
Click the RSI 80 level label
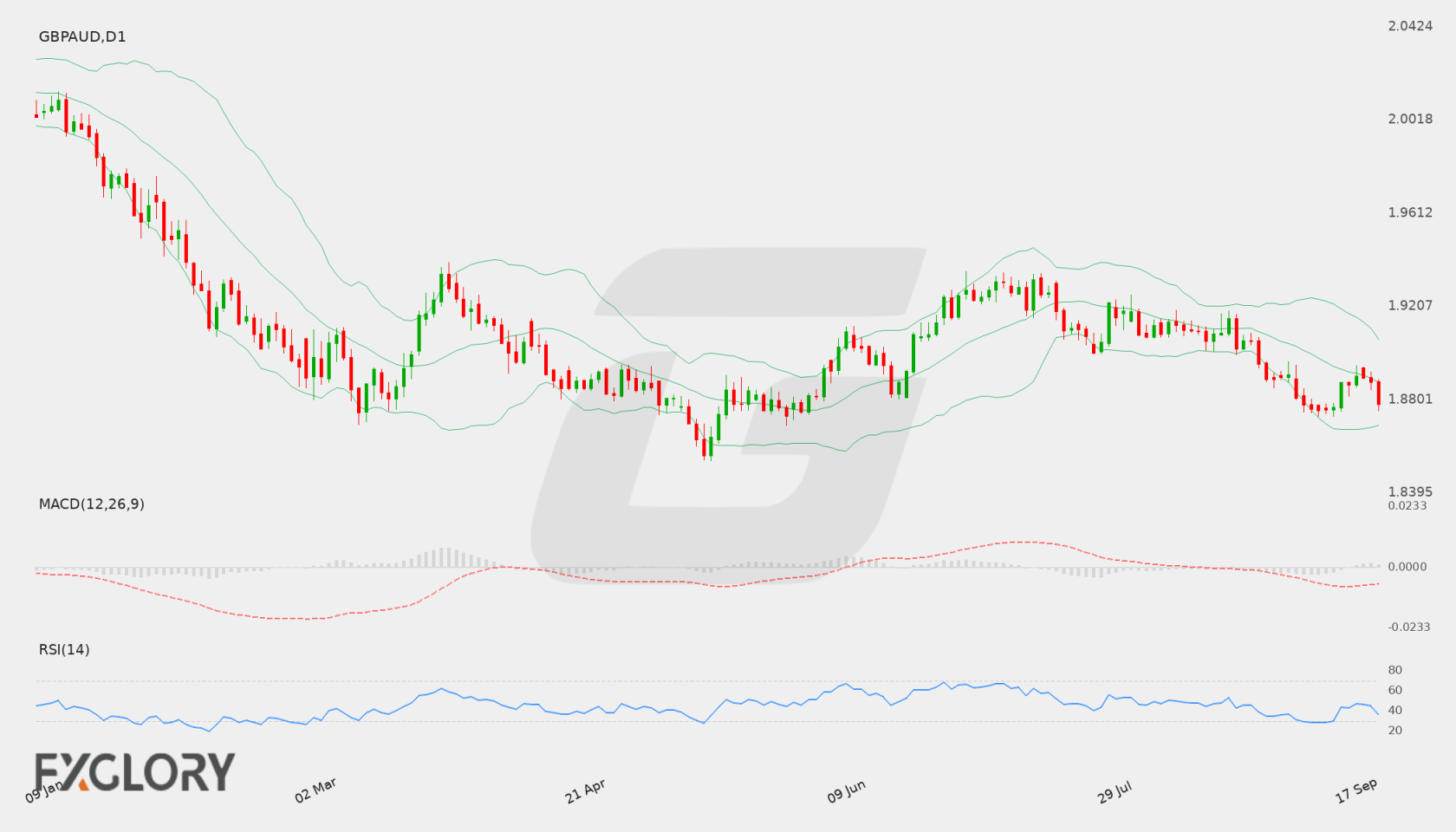[1395, 670]
